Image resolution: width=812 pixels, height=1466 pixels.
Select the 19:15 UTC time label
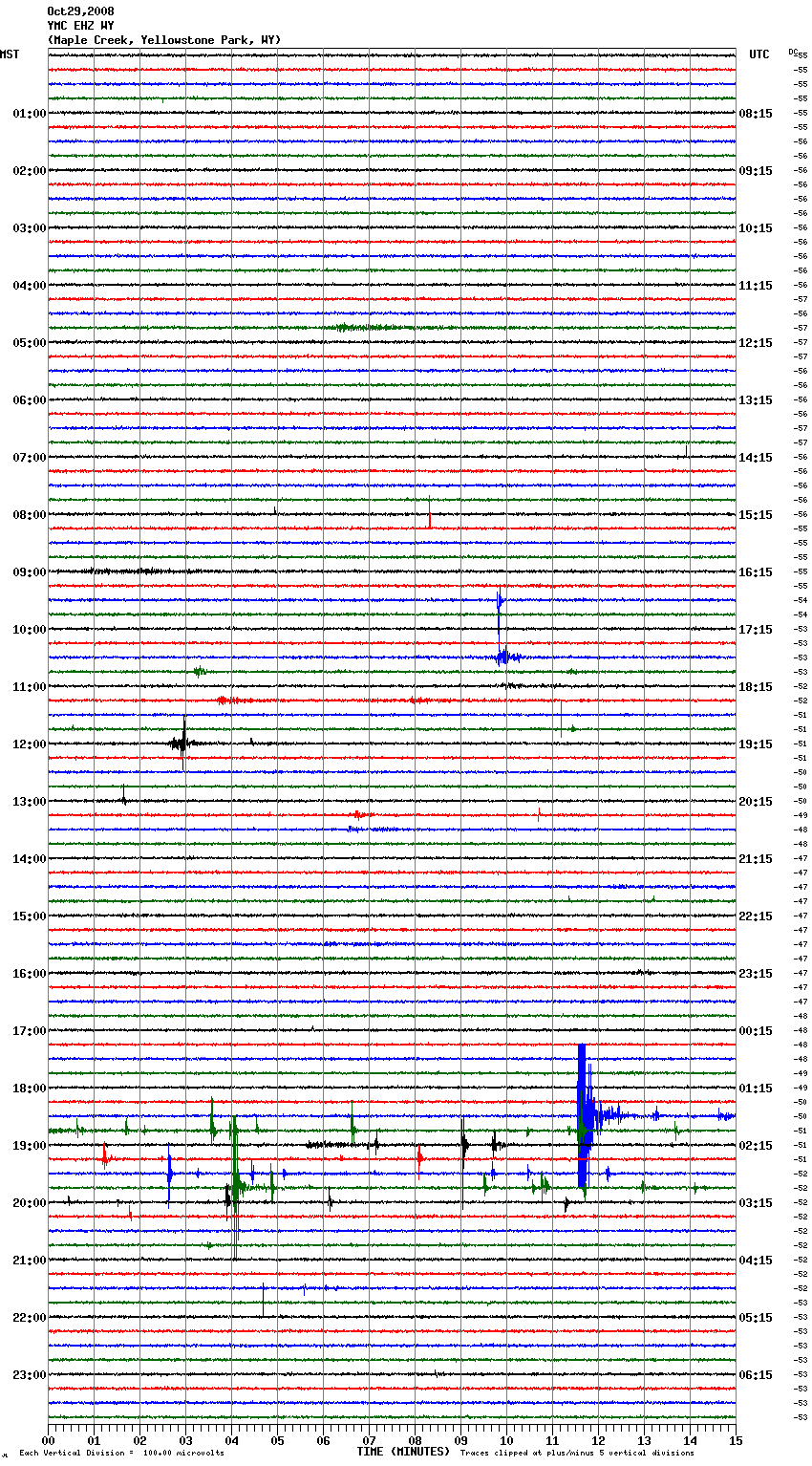tap(756, 744)
